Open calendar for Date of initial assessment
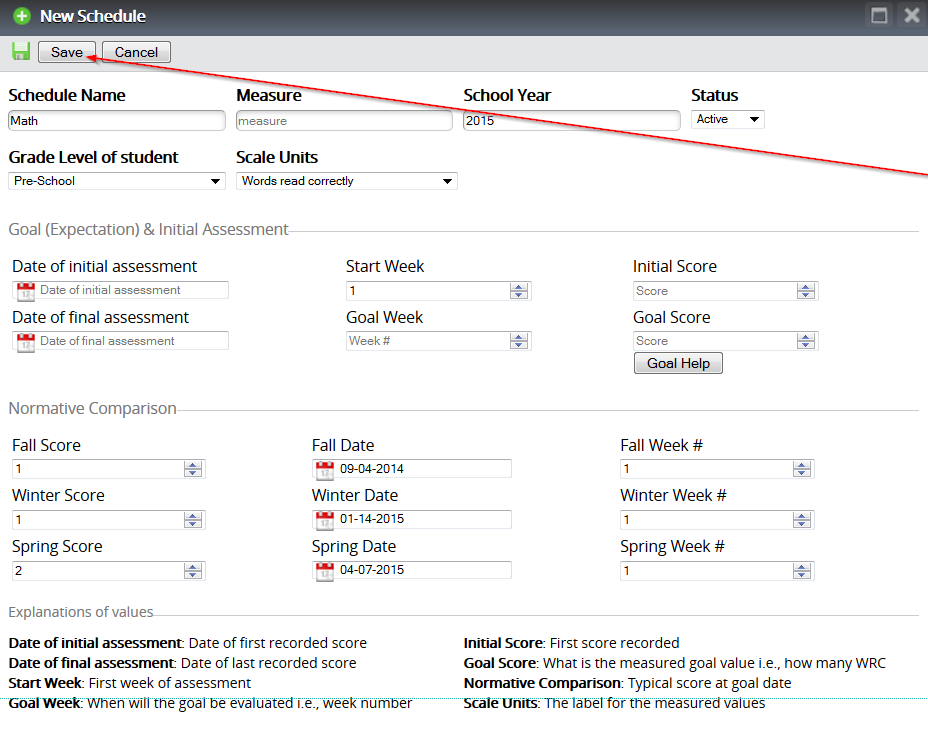This screenshot has width=928, height=739. click(26, 290)
